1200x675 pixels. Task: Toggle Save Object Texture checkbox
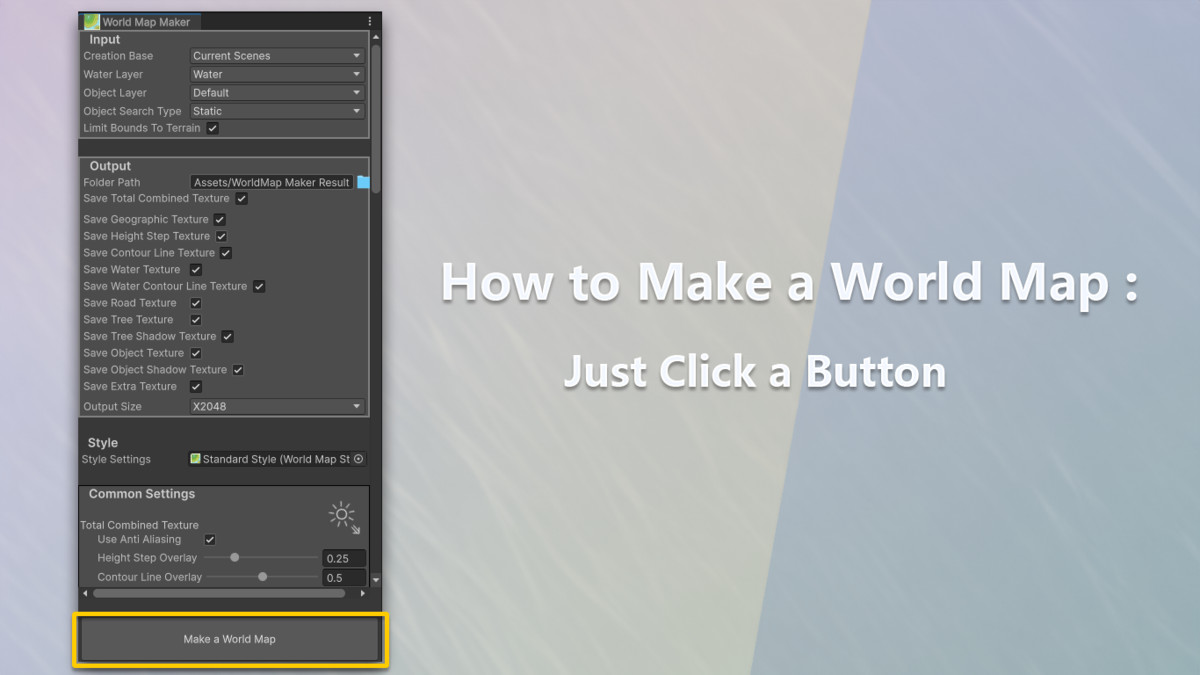(x=196, y=353)
